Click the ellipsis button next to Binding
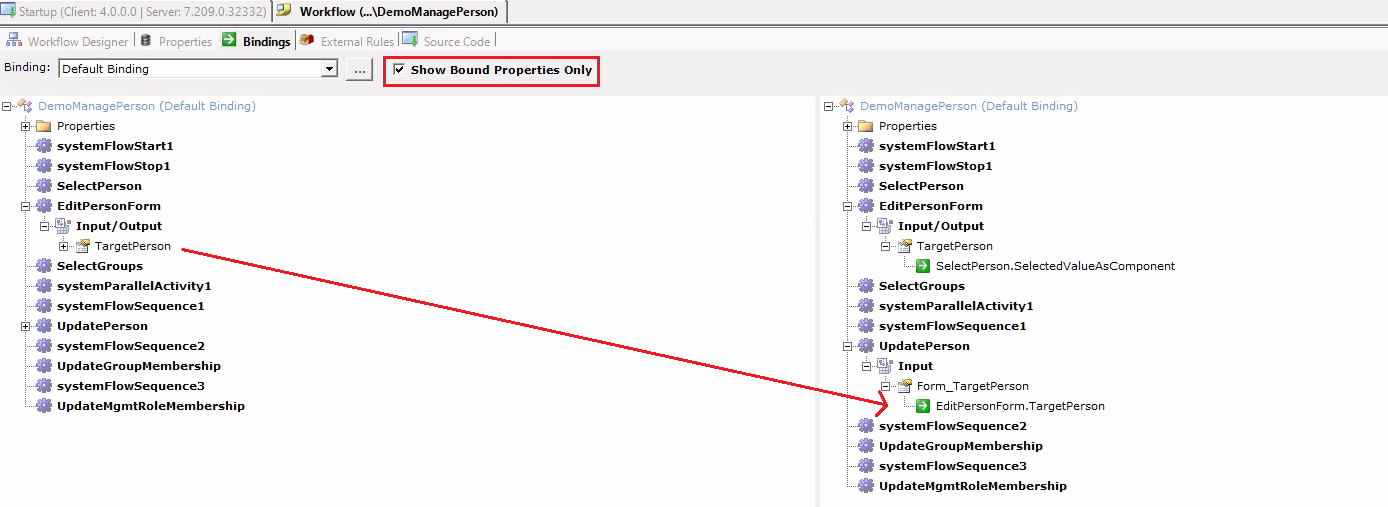1388x507 pixels. [360, 70]
